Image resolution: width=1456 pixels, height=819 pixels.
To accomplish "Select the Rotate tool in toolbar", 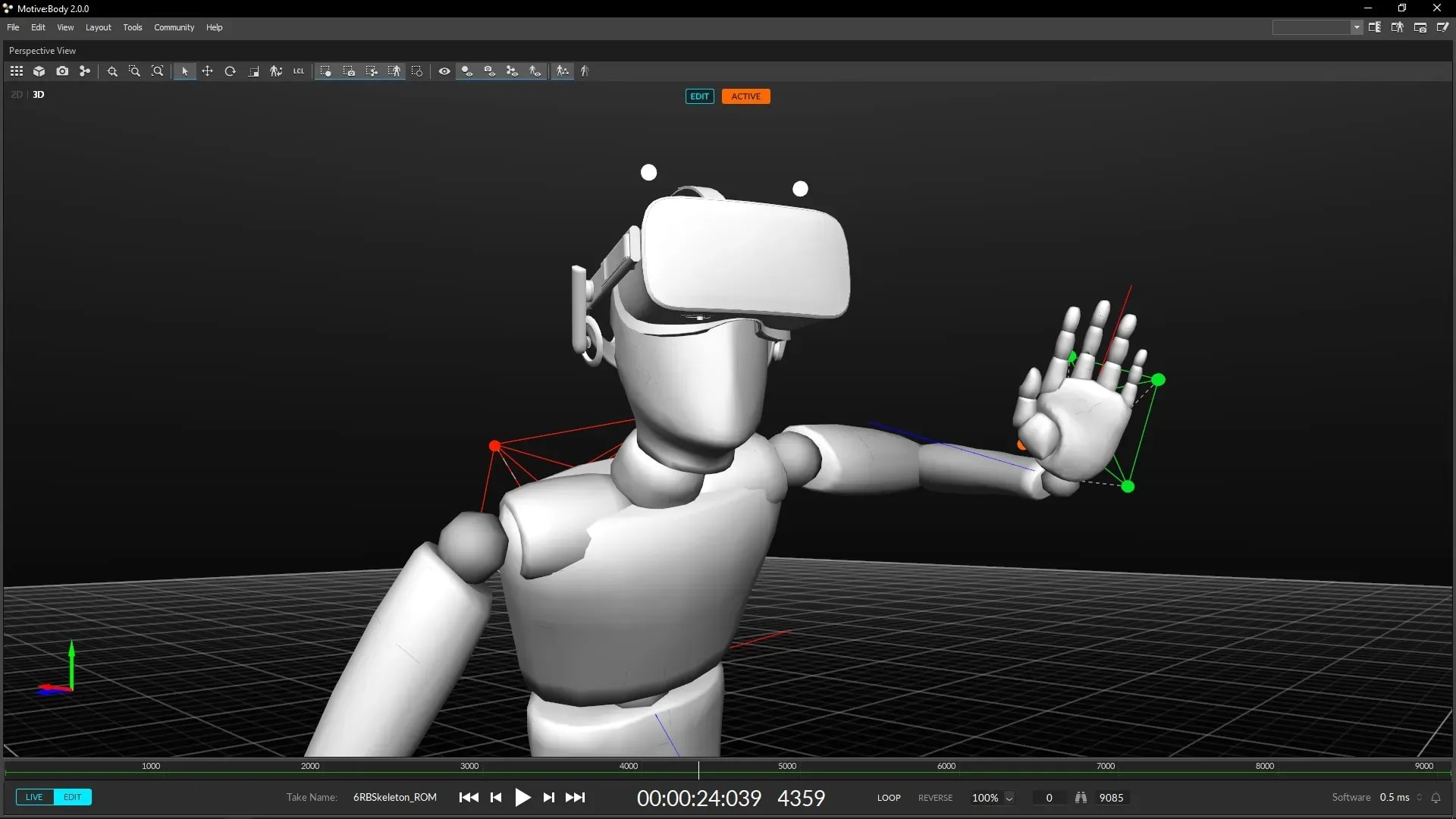I will click(230, 71).
